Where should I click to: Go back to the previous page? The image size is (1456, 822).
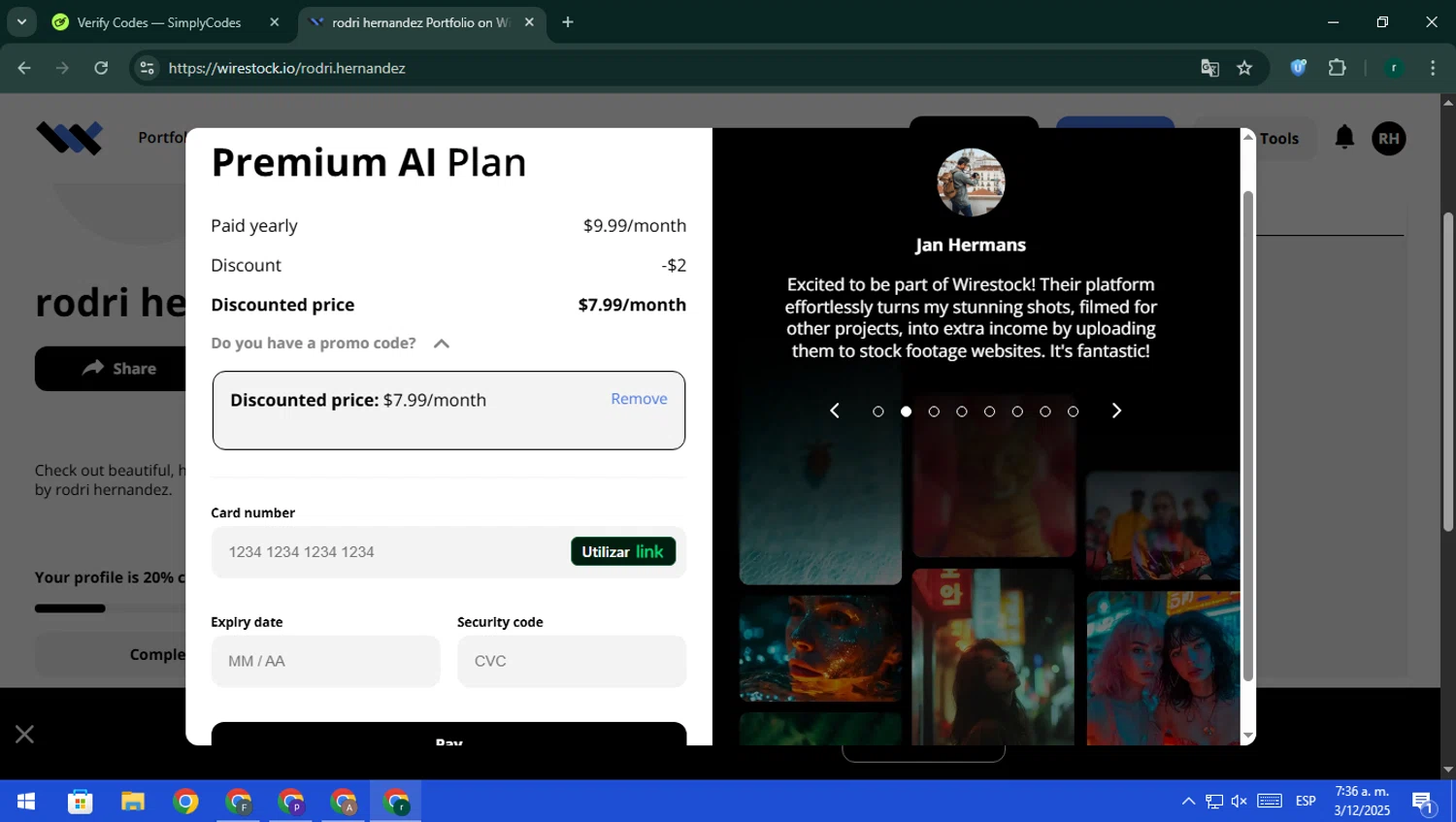tap(24, 68)
